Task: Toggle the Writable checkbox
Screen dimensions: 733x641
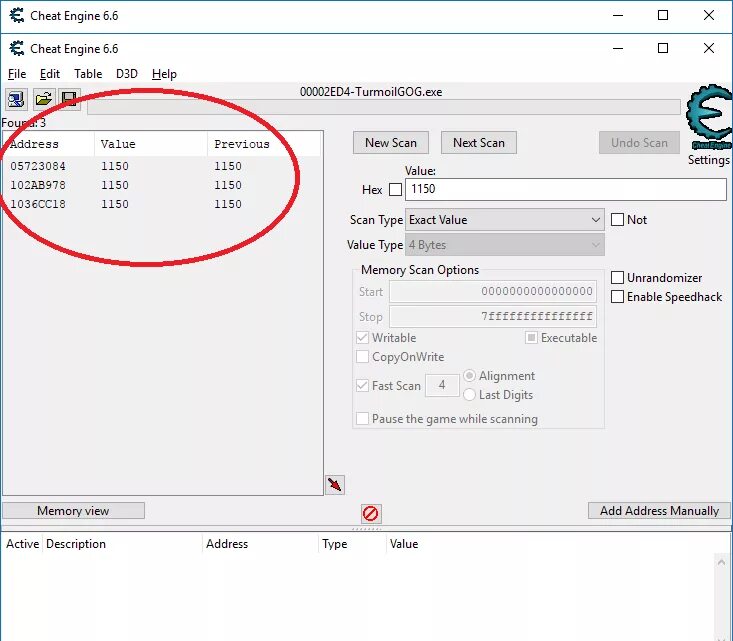Action: tap(362, 338)
